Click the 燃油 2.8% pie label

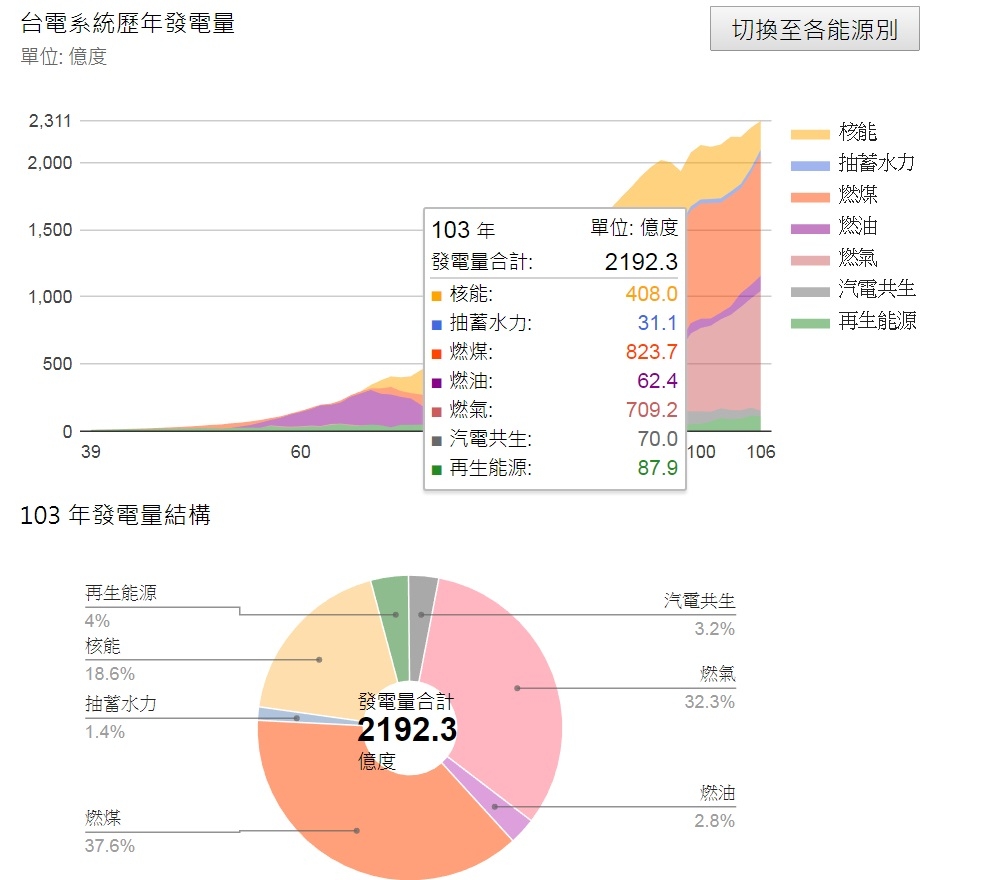715,807
